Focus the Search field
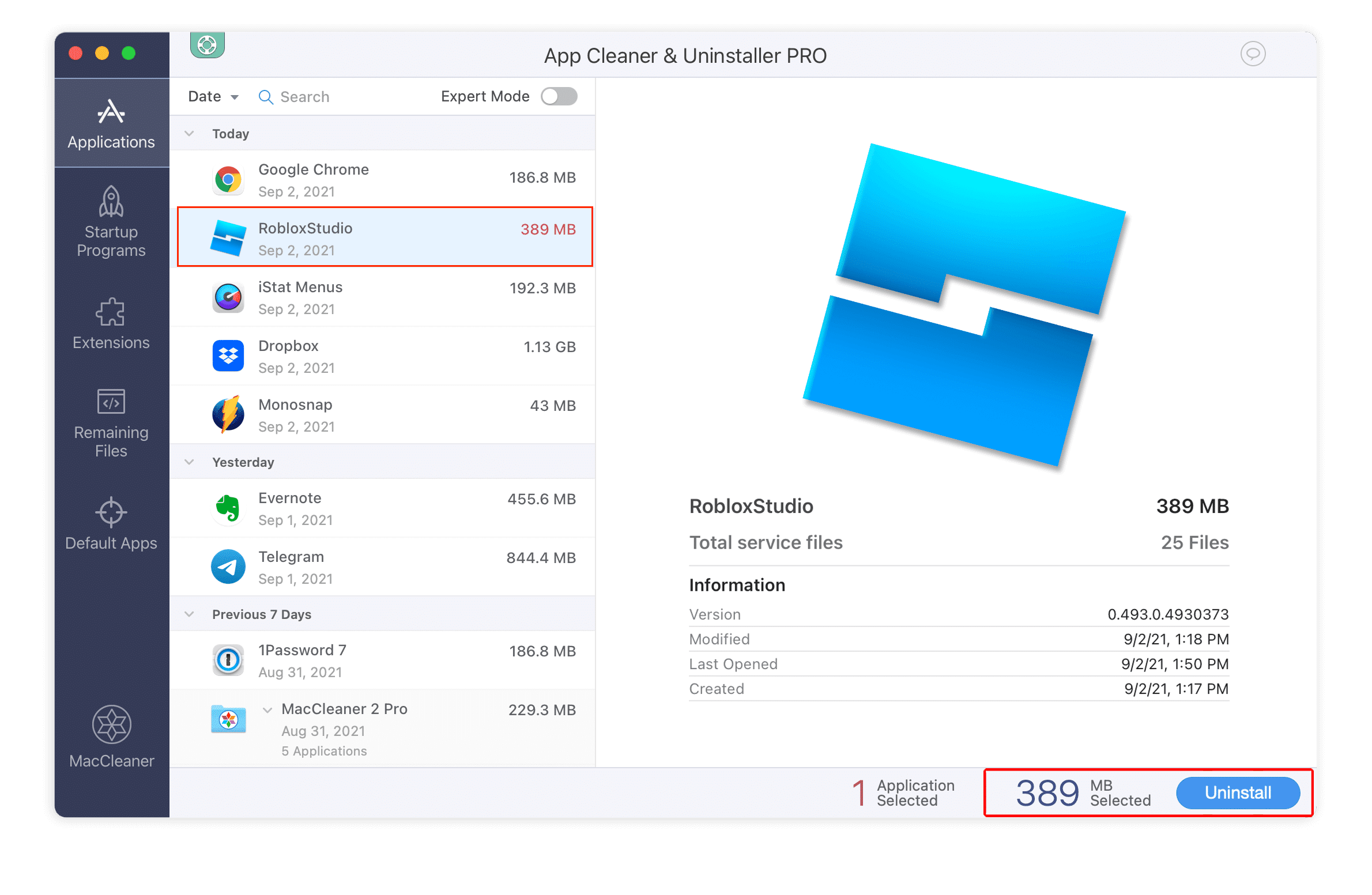Screen dimensions: 1372x895 point(304,97)
